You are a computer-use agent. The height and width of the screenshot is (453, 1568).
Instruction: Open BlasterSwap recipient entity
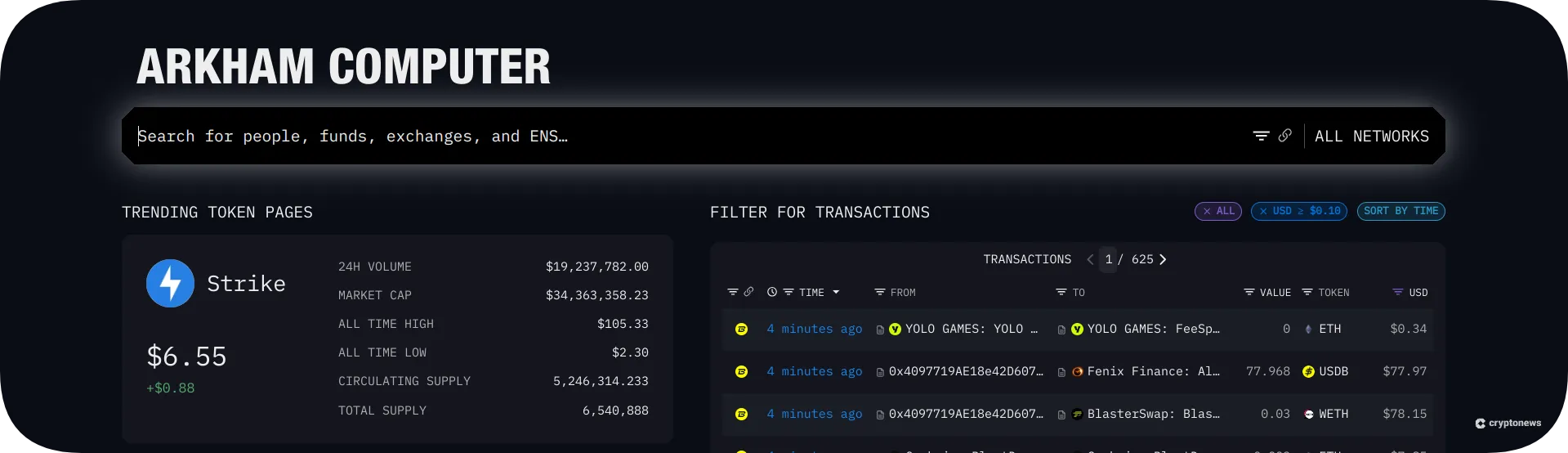point(1153,414)
